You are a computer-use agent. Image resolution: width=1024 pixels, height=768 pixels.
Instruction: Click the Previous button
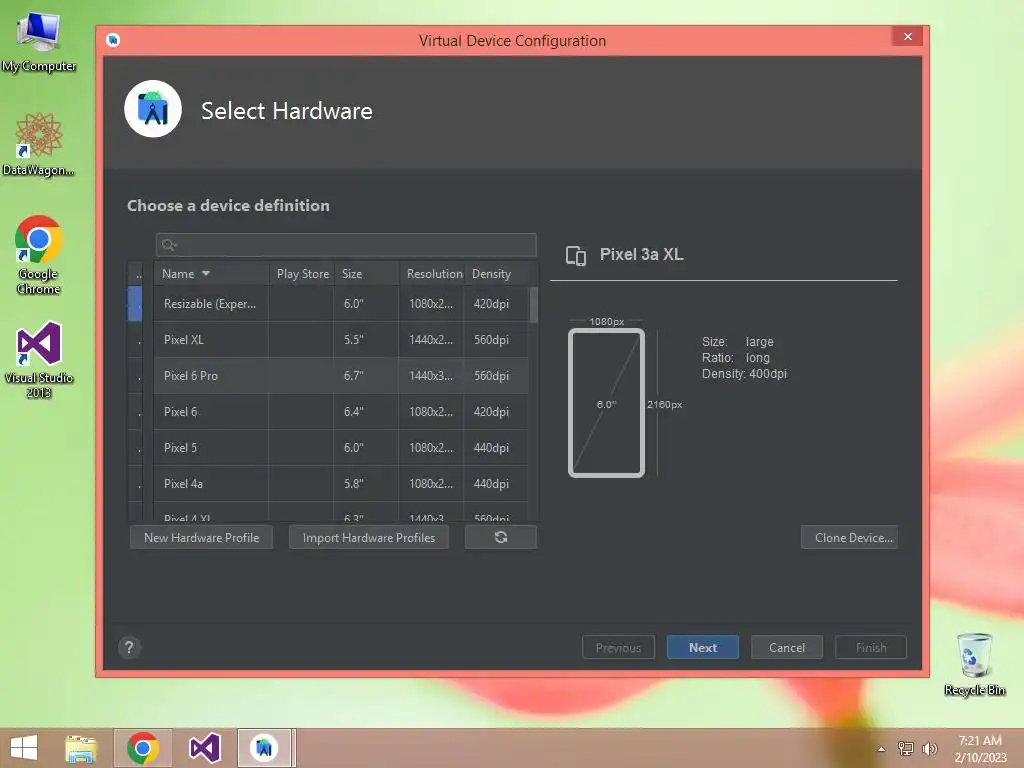(618, 647)
